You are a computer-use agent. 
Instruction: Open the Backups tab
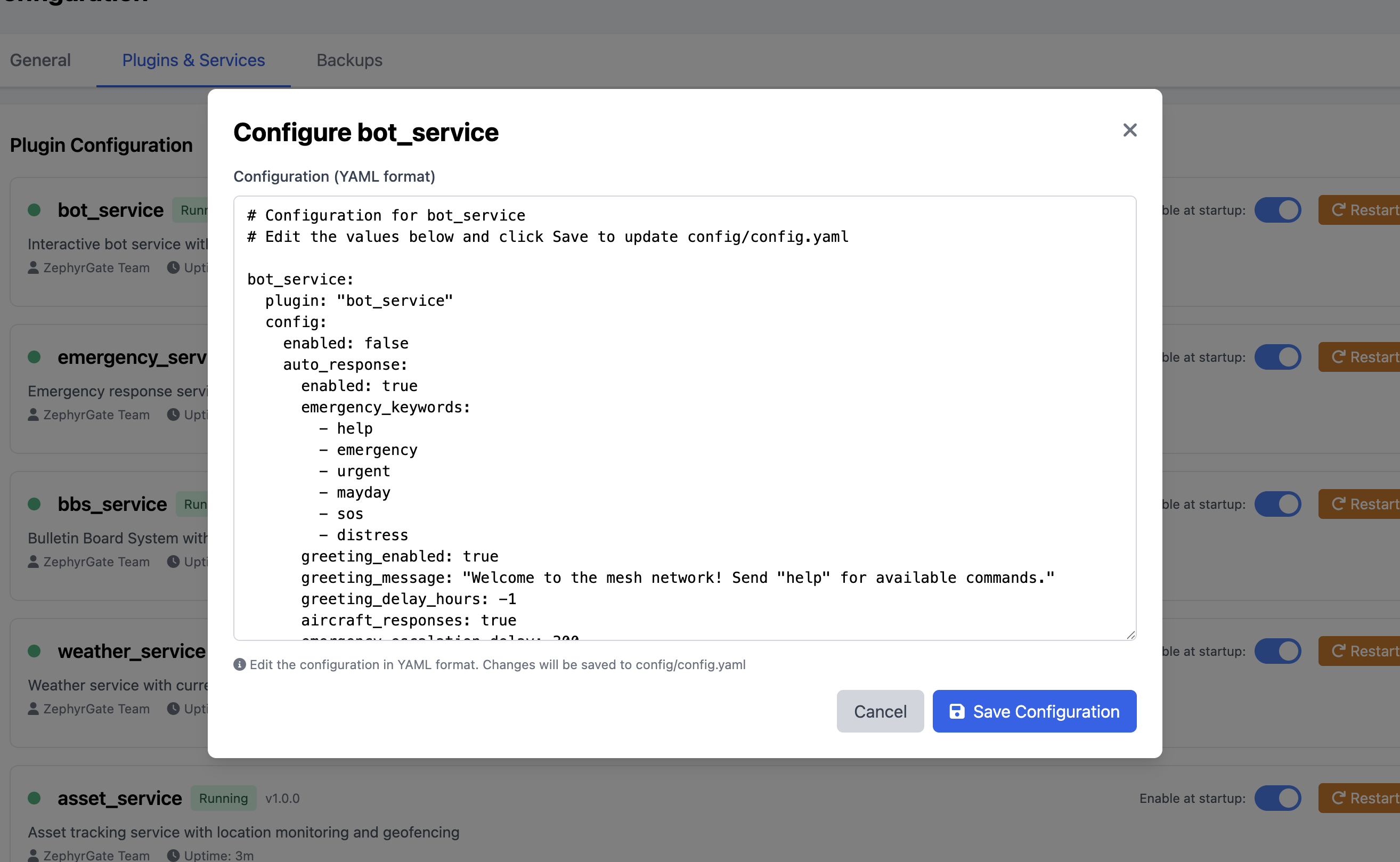click(349, 60)
